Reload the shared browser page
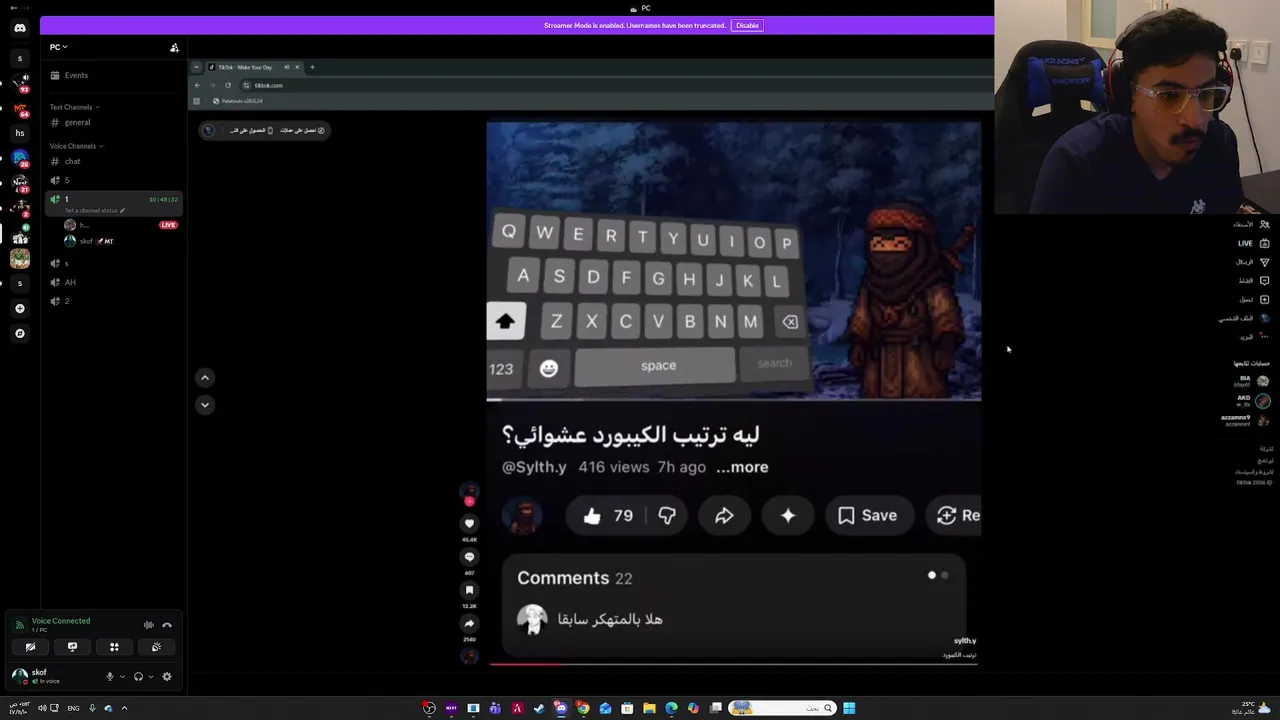Image resolution: width=1280 pixels, height=720 pixels. tap(228, 85)
